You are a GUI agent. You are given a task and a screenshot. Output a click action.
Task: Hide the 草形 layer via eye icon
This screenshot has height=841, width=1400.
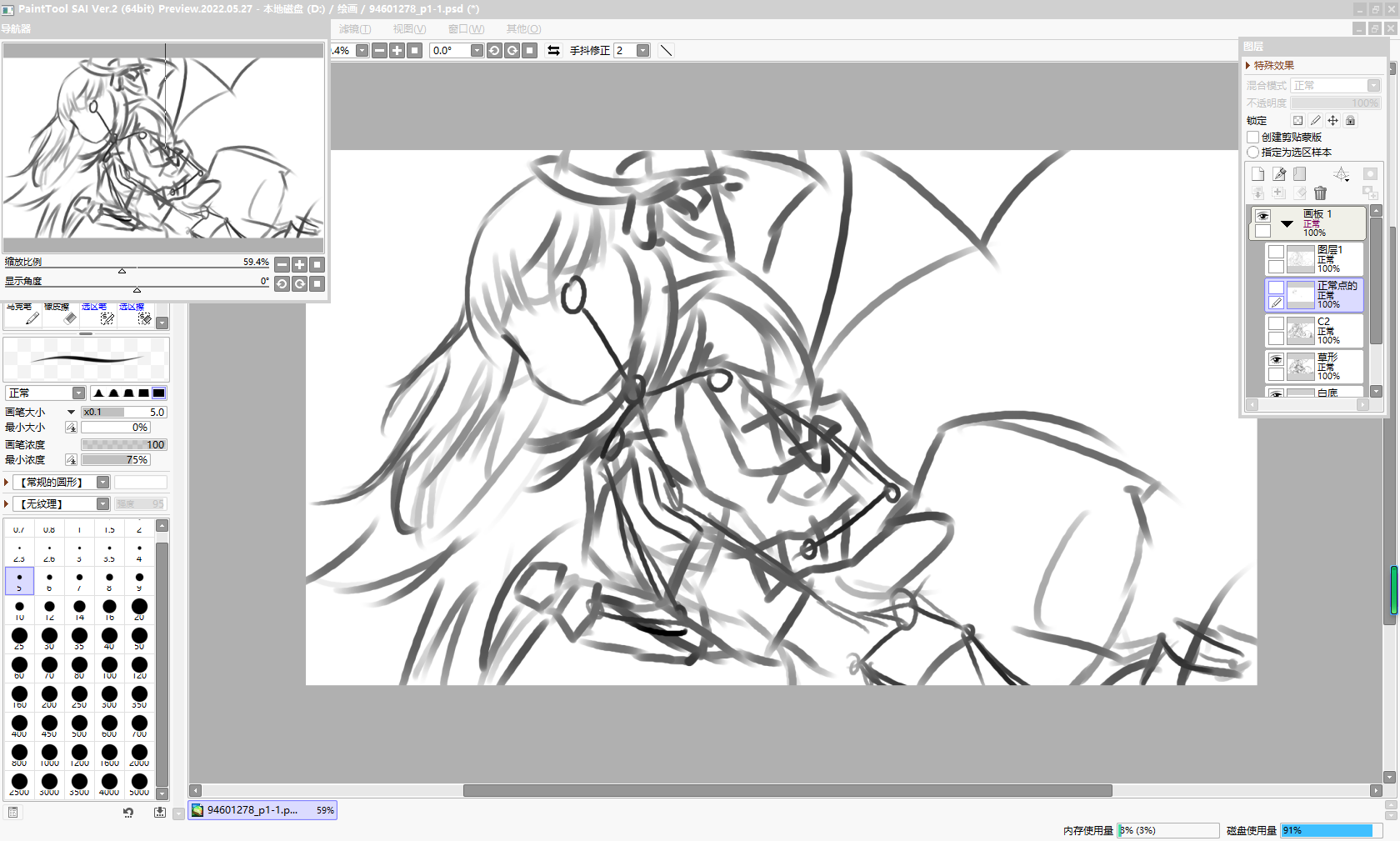coord(1276,360)
